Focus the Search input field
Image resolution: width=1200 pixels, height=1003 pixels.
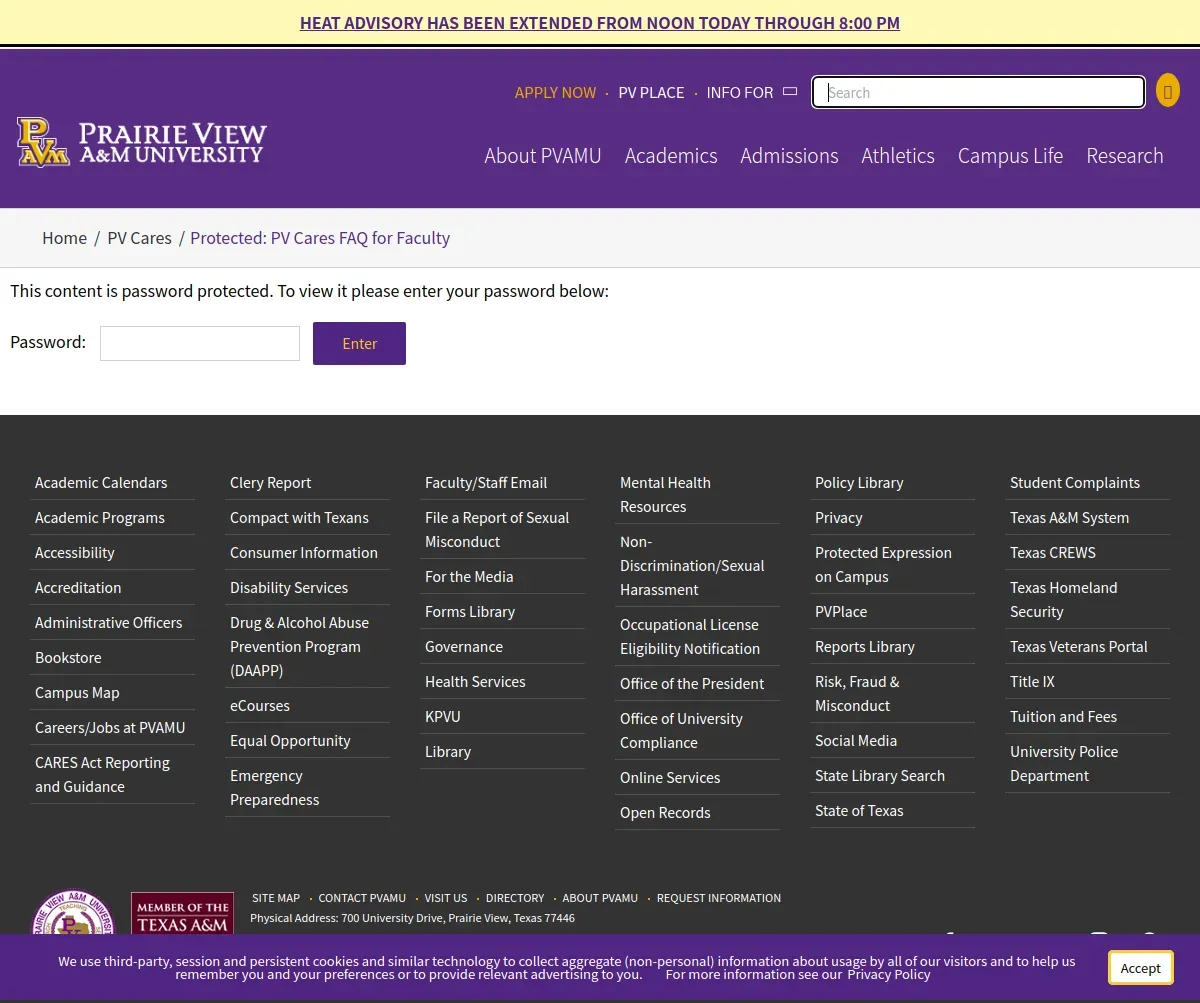coord(978,92)
